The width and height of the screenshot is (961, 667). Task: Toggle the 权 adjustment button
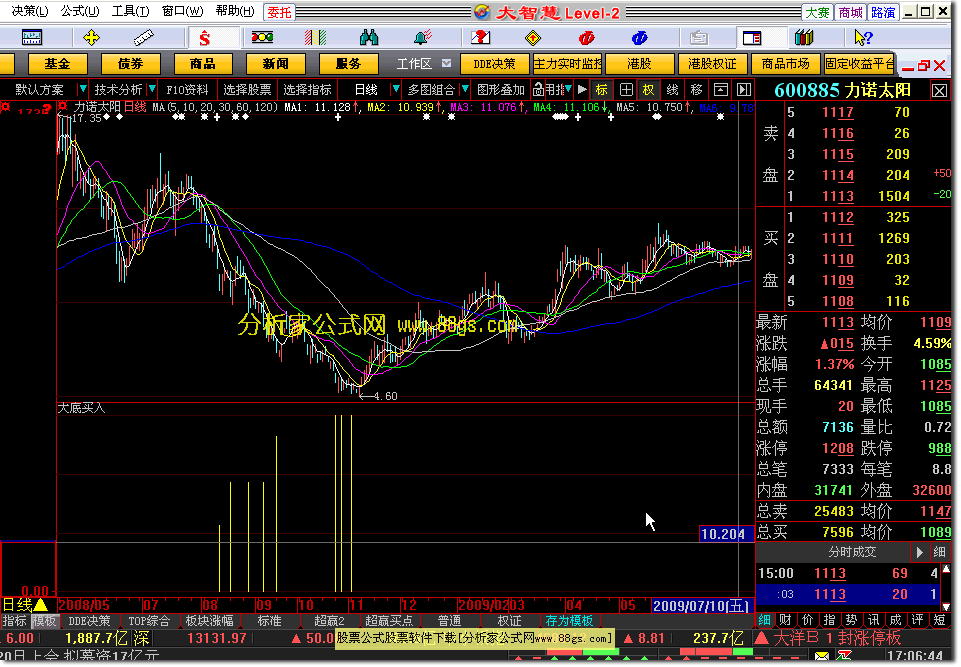tap(648, 90)
